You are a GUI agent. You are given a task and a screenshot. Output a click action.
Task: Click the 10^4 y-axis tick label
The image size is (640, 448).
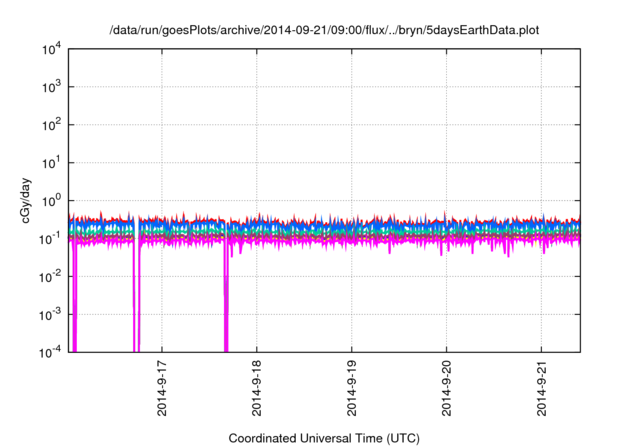coord(51,49)
